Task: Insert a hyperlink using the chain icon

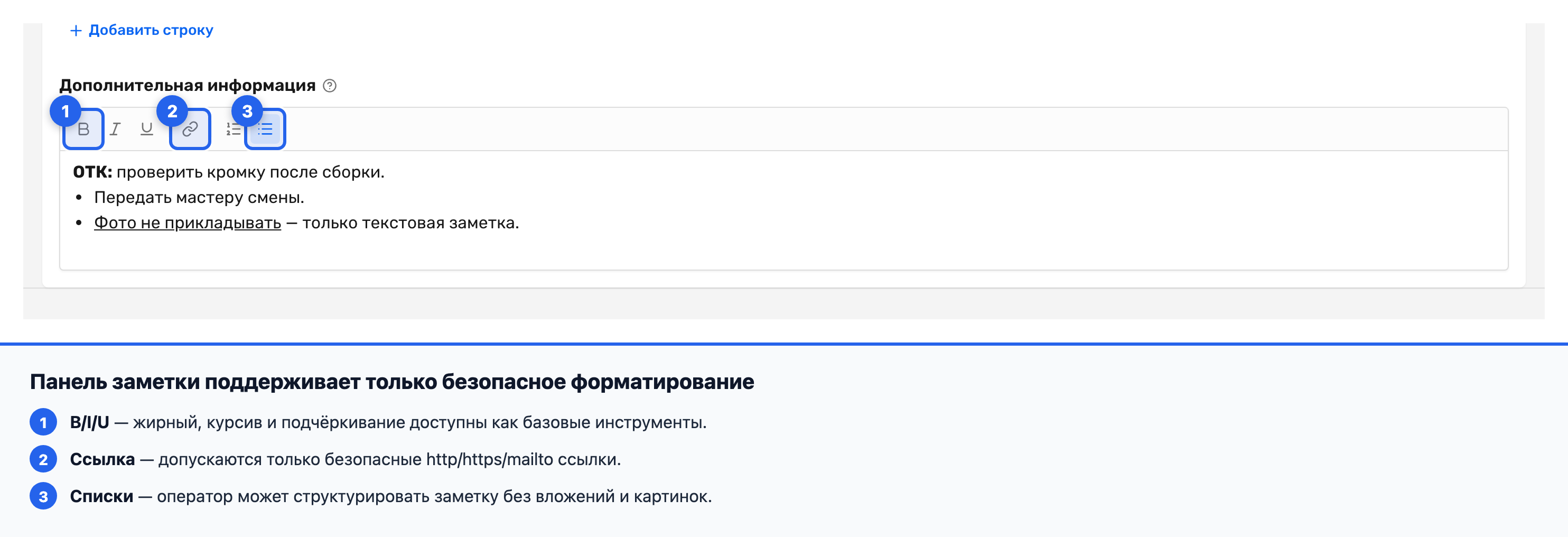Action: [x=191, y=129]
